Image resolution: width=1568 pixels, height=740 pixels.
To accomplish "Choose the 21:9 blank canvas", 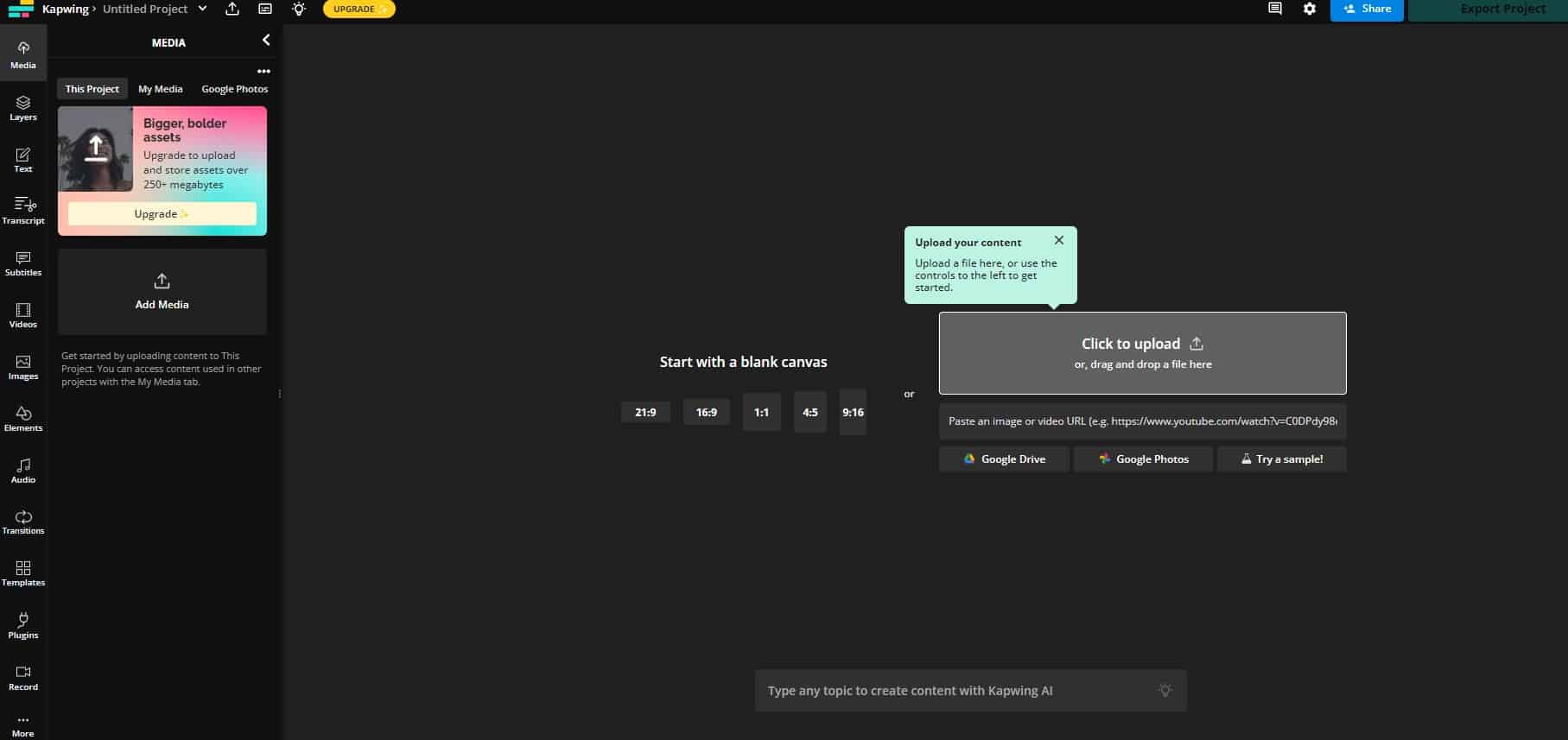I will coord(645,412).
